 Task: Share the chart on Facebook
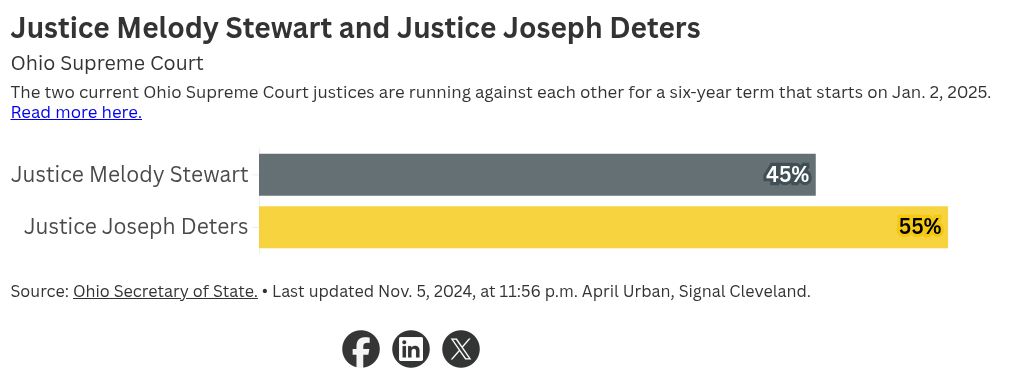[361, 349]
